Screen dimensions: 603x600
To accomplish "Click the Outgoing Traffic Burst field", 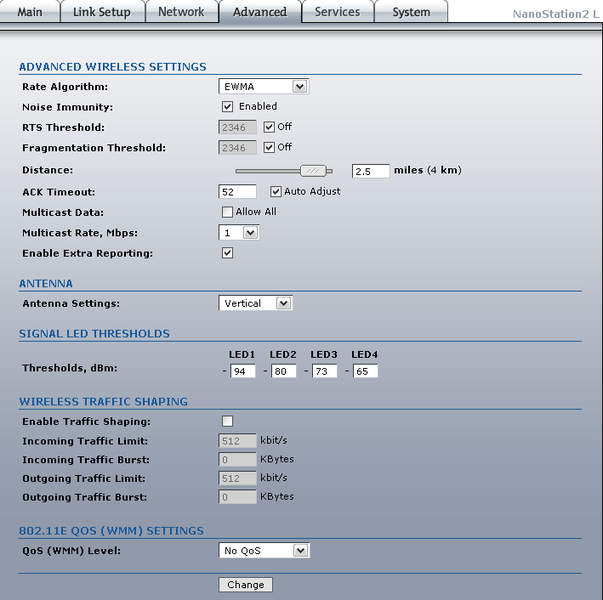I will pyautogui.click(x=237, y=497).
